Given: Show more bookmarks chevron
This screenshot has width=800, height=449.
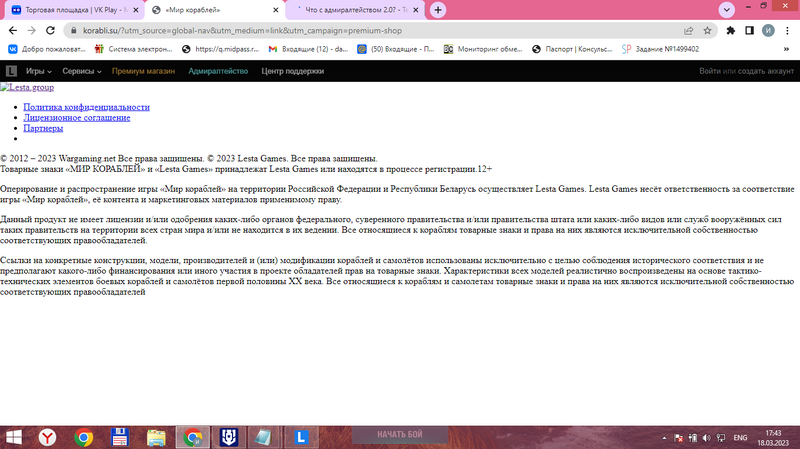Looking at the screenshot, I should pyautogui.click(x=786, y=49).
